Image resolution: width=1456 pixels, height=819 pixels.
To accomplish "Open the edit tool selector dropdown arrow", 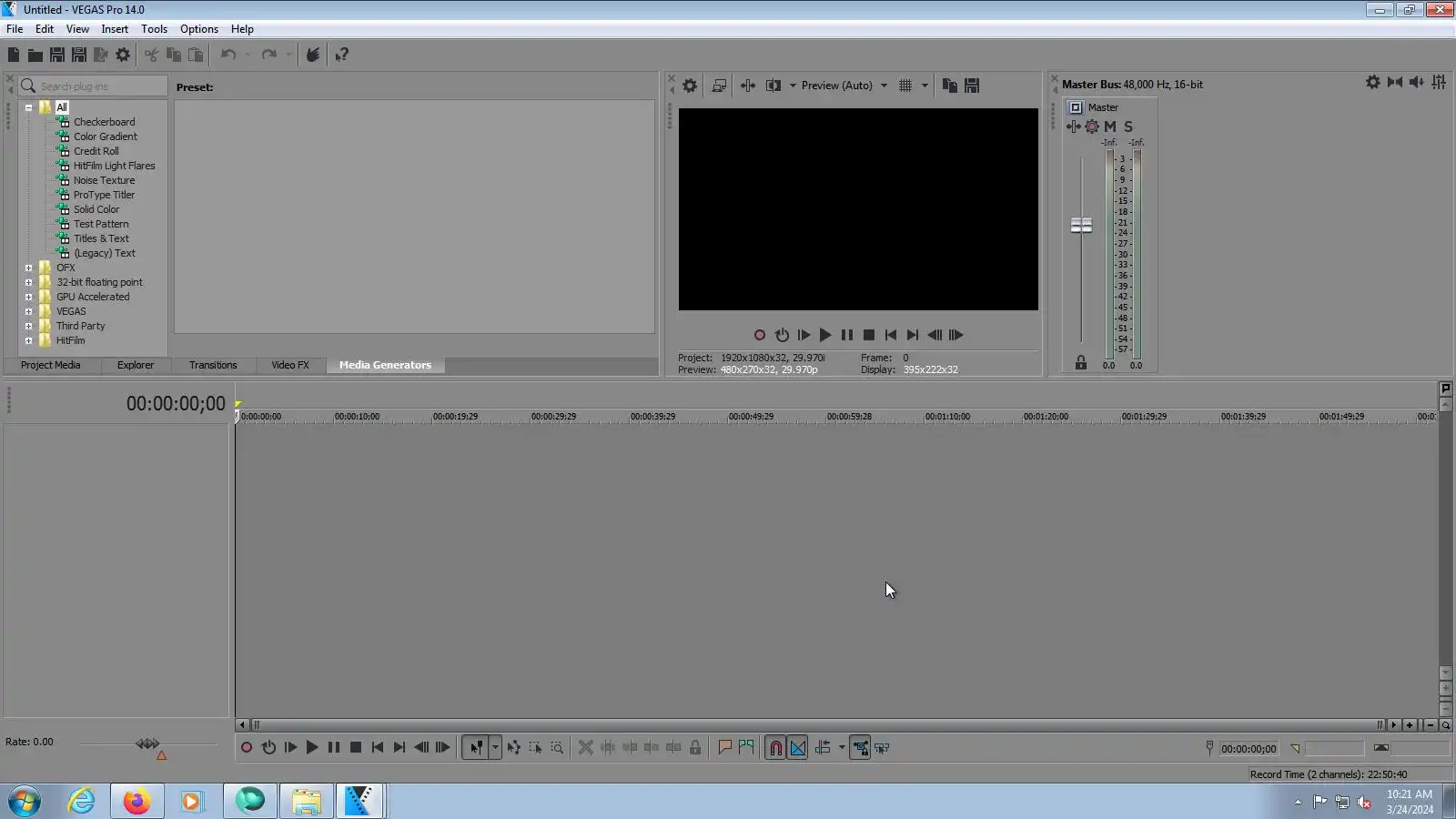I will tap(495, 748).
